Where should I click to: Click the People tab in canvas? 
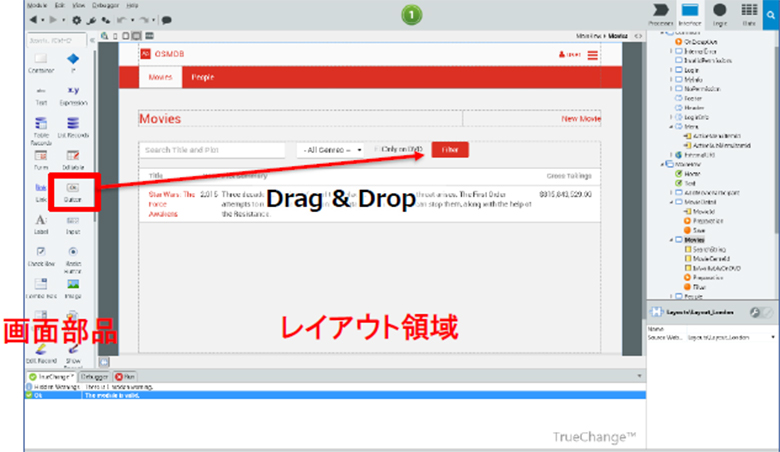pos(202,77)
